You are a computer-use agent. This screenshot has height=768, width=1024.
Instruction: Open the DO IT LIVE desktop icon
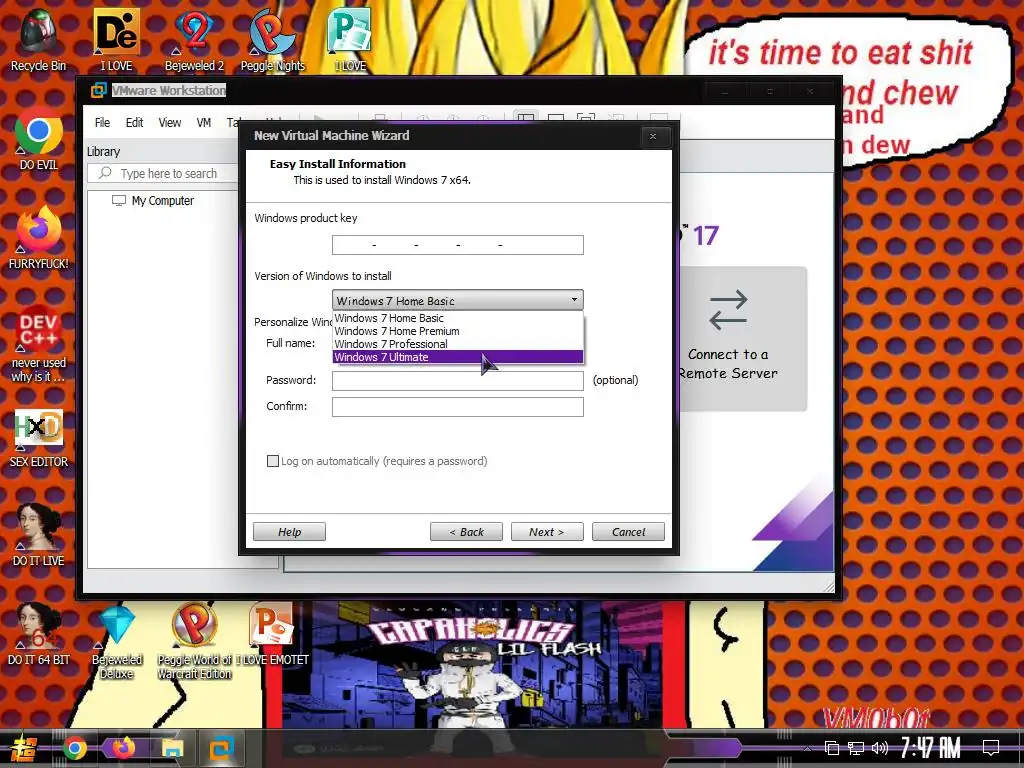tap(38, 536)
